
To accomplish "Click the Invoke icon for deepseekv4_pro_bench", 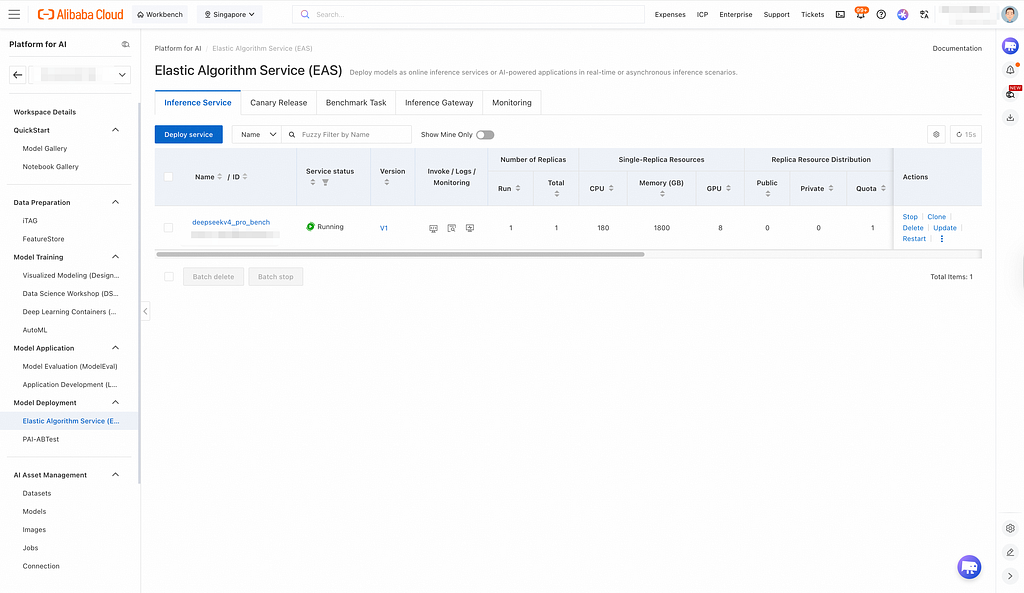I will click(433, 228).
